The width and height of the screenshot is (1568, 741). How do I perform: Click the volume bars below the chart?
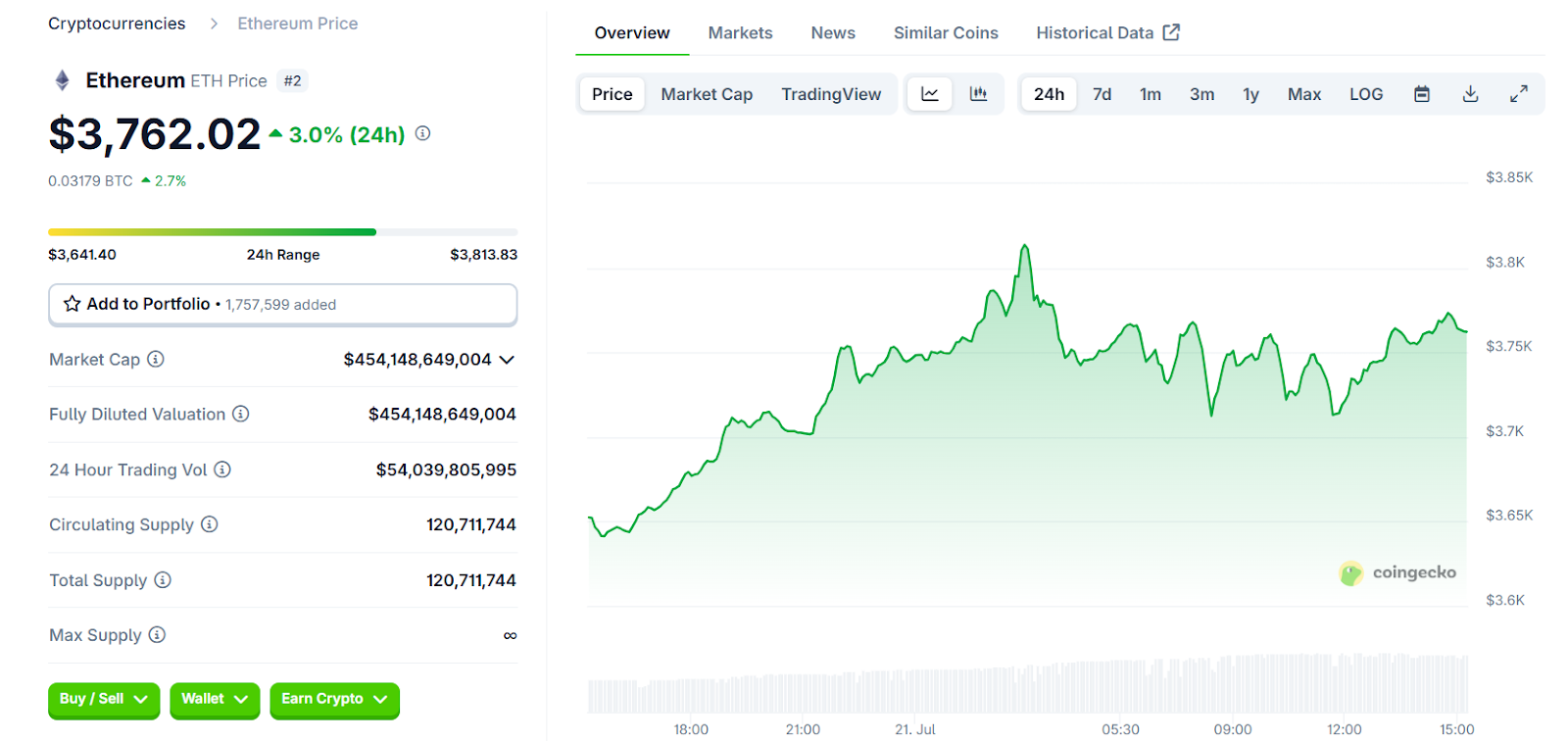1028,682
